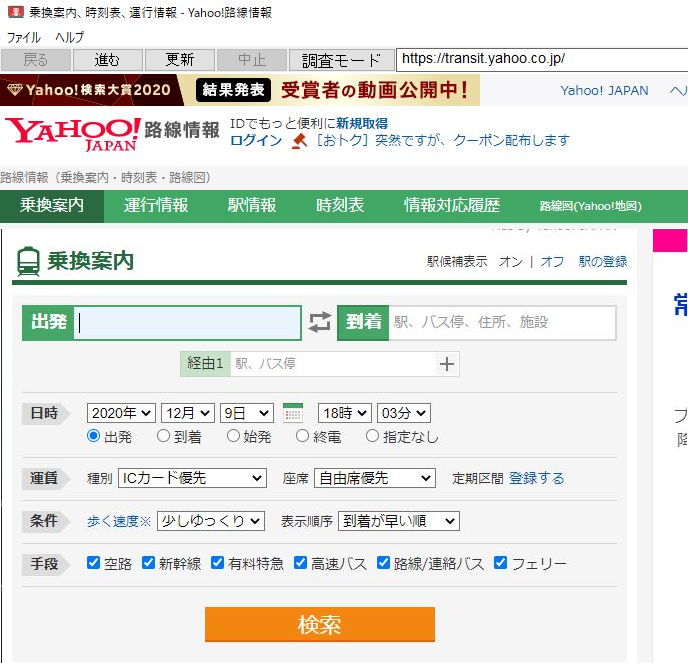Click the 到着 arrival input field
The image size is (688, 672).
[x=502, y=323]
